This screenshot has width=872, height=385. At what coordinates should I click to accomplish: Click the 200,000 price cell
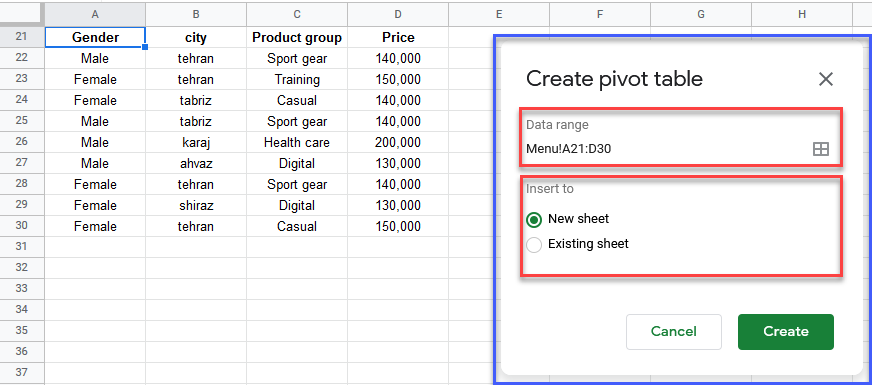pos(398,142)
